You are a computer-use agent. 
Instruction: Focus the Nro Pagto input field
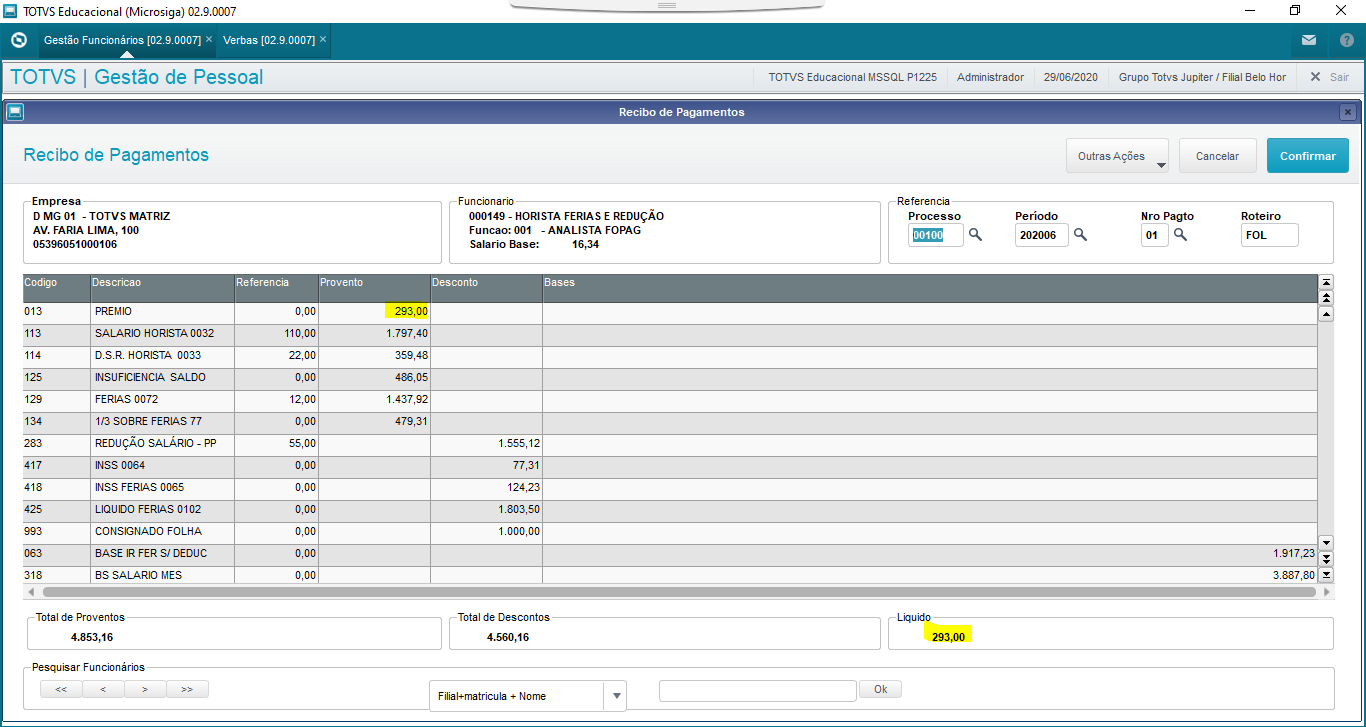point(1155,235)
